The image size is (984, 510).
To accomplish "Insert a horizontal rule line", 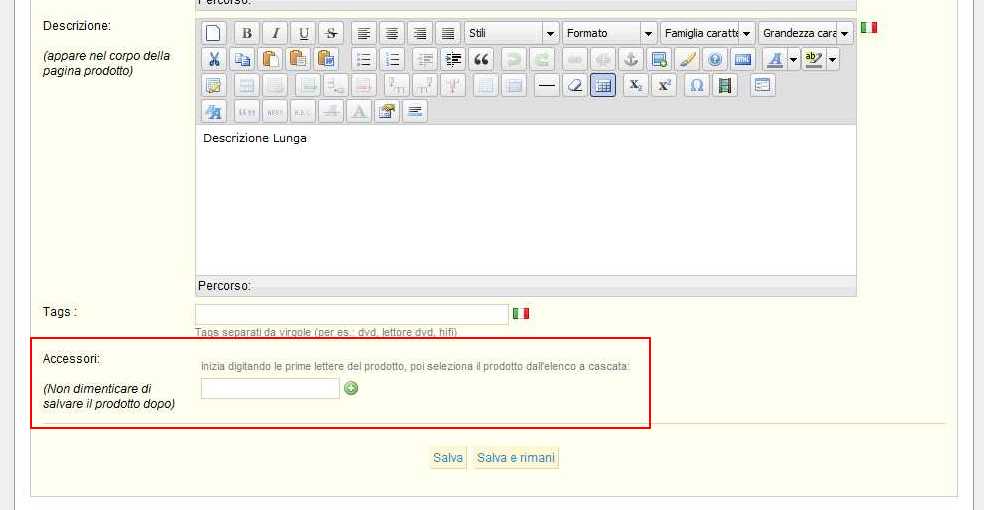I will coord(547,86).
